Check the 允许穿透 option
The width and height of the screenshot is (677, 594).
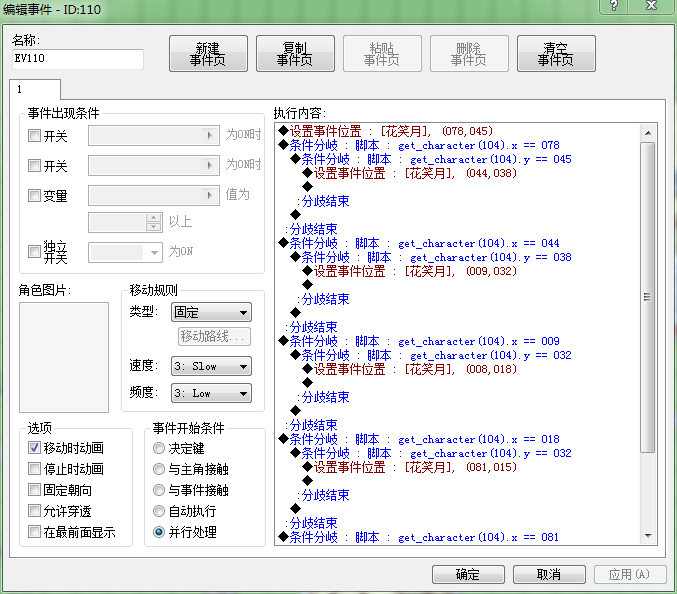click(34, 511)
